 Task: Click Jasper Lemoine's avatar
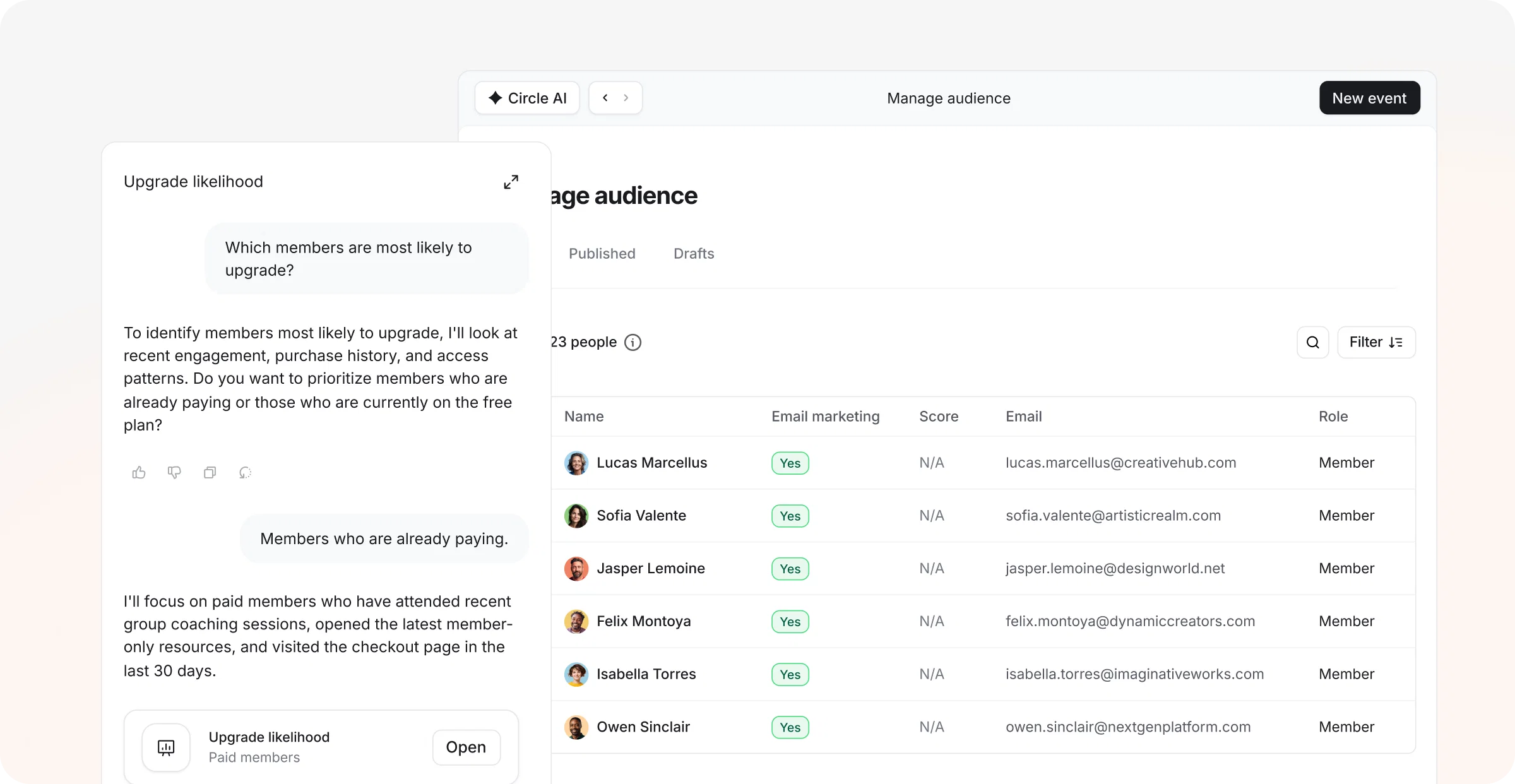coord(576,569)
